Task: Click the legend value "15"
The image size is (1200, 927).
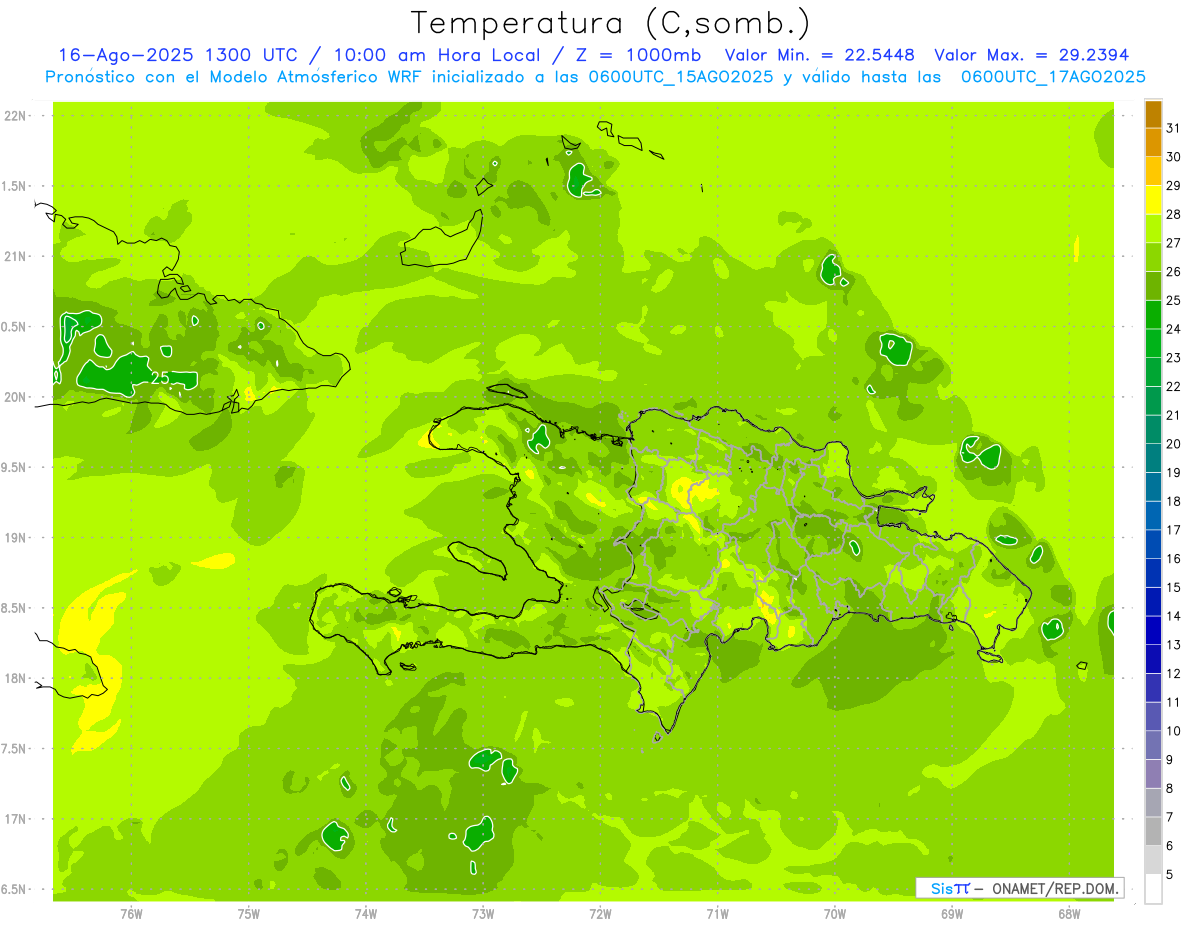Action: point(1174,587)
